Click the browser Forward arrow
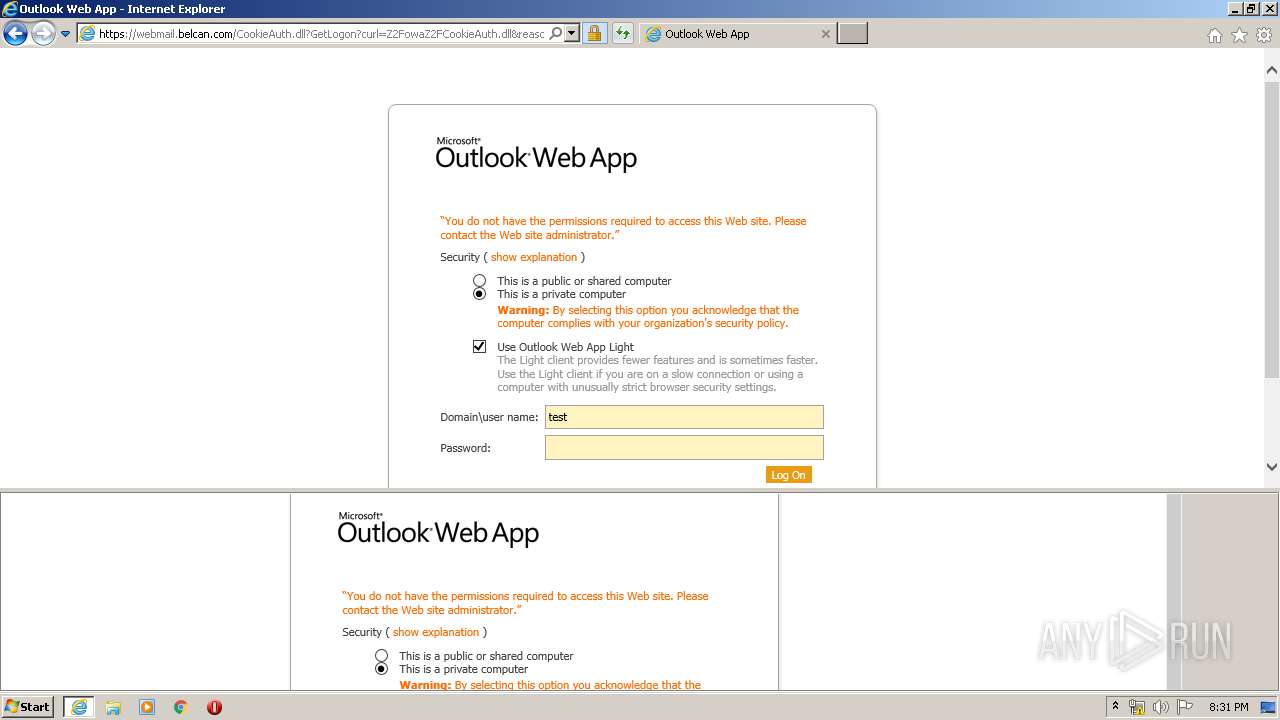 point(43,34)
